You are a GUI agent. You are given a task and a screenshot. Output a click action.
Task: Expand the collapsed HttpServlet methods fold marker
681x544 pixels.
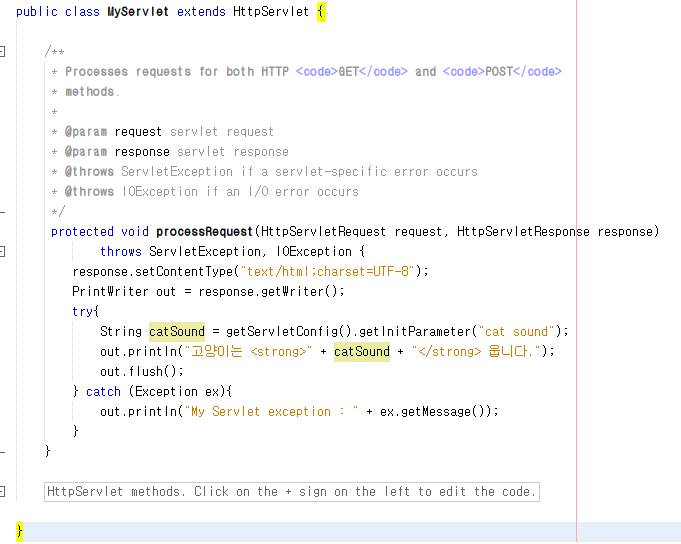tap(2, 491)
